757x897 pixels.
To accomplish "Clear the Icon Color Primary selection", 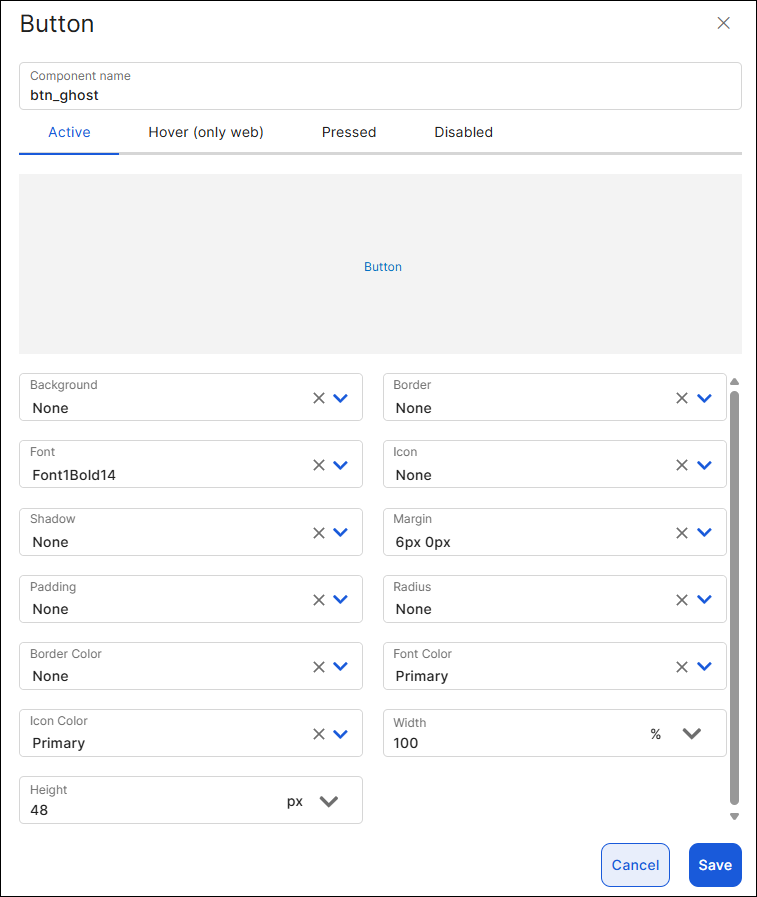I will coord(319,734).
